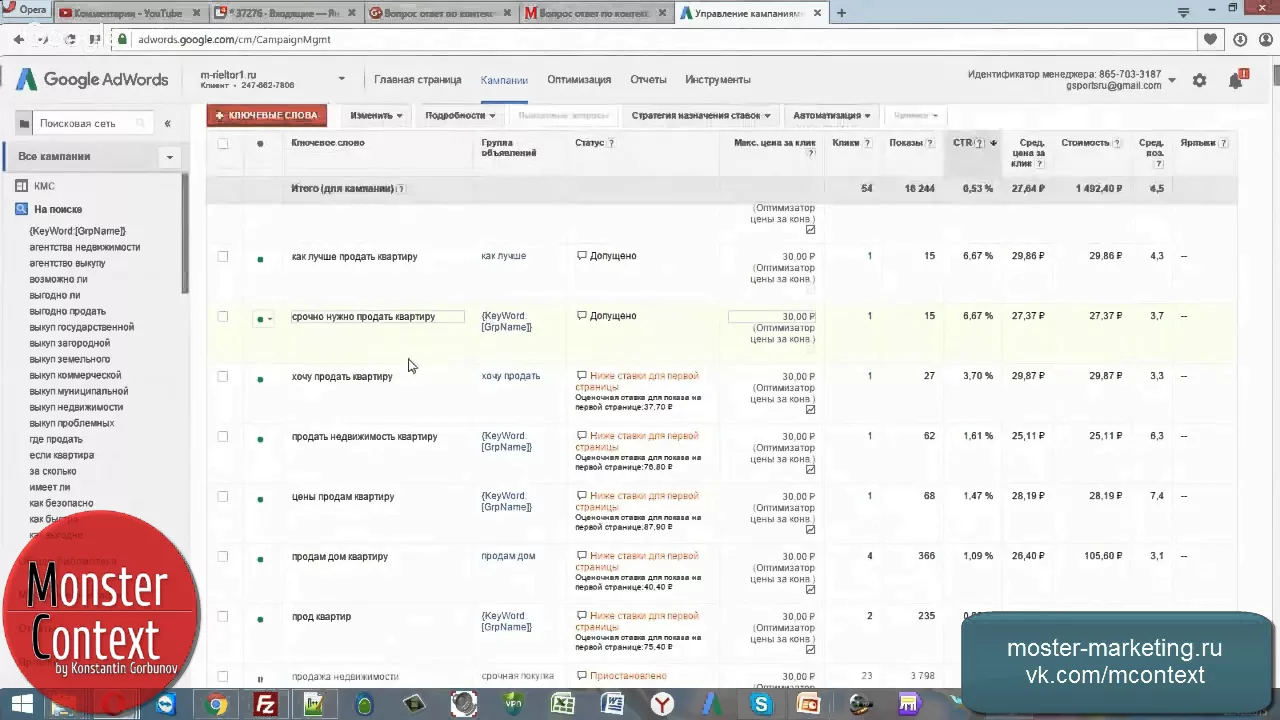
Task: Switch to the Комментарии - YouTube browser tab
Action: 127,13
